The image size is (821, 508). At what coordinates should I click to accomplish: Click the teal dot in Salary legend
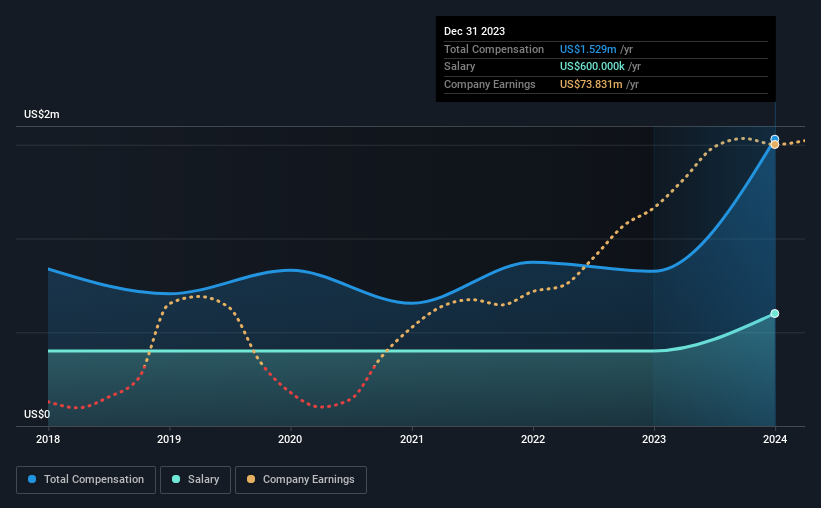[x=176, y=479]
